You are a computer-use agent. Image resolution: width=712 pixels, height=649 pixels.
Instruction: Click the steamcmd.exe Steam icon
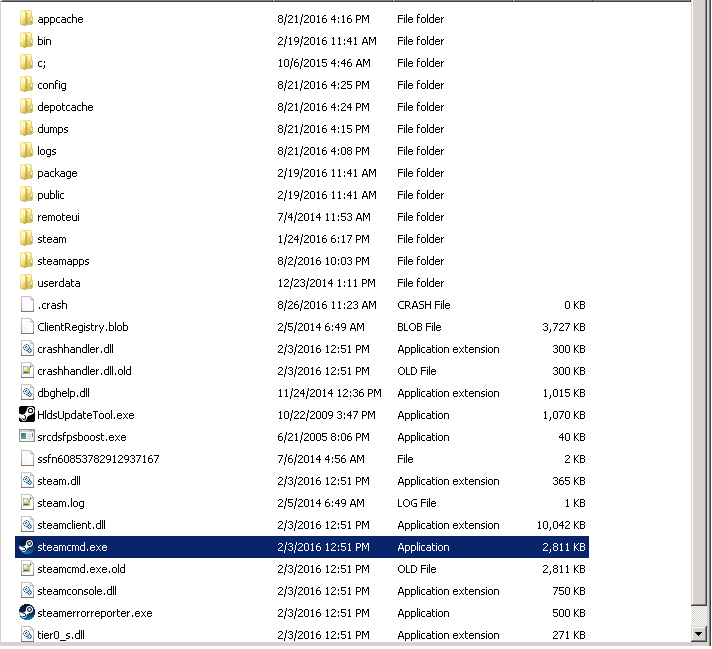(26, 547)
